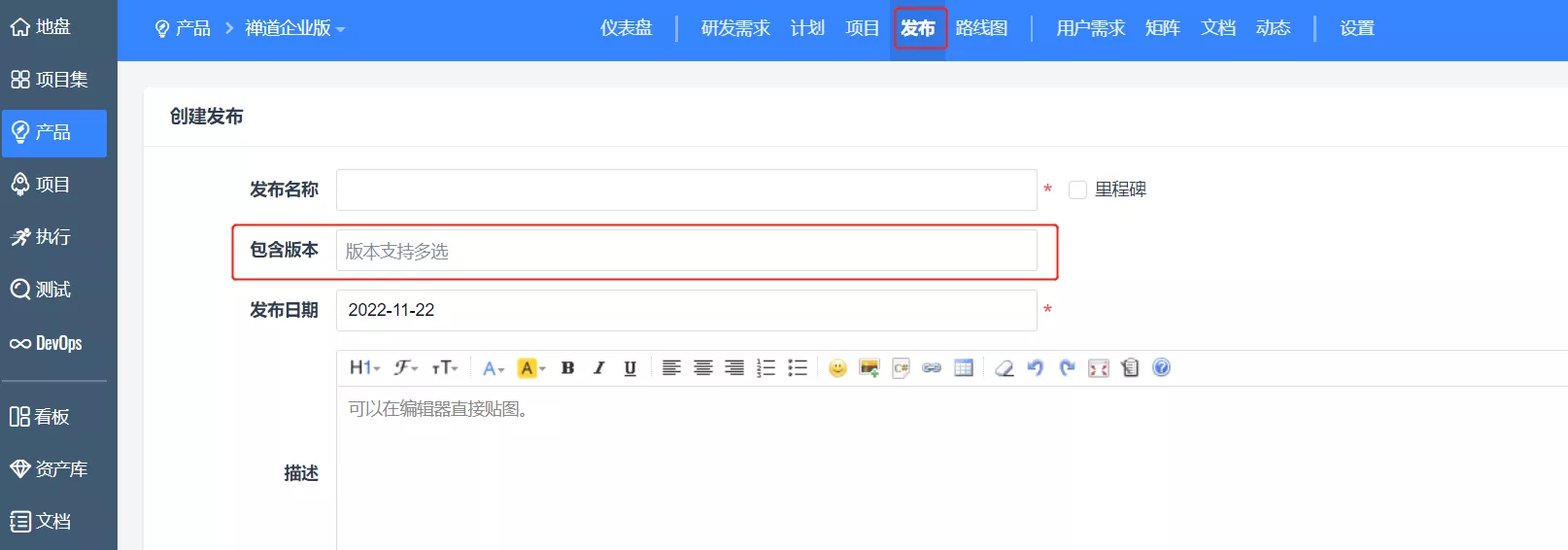Go to 项目集 in the sidebar
This screenshot has height=550, width=1568.
tap(51, 80)
